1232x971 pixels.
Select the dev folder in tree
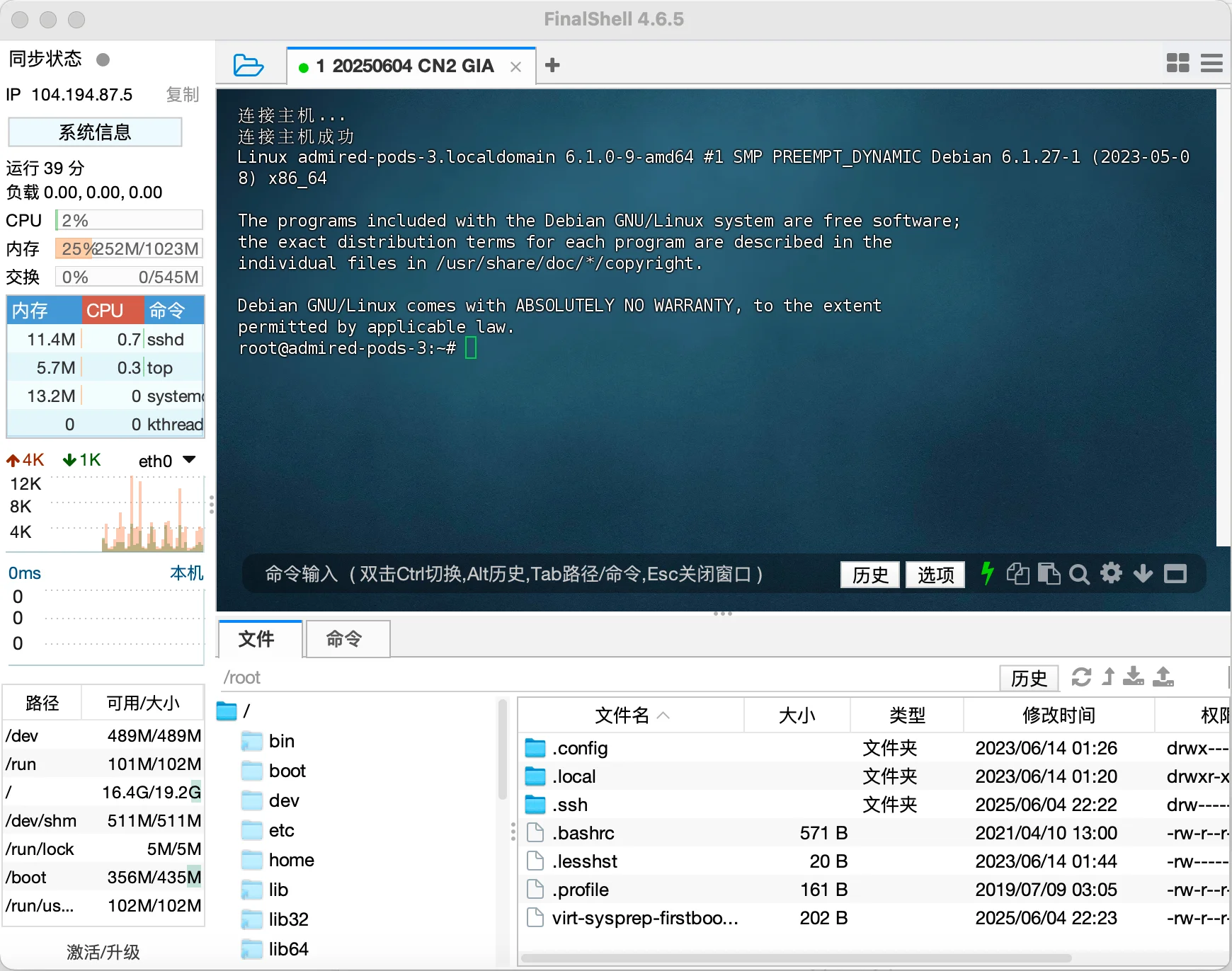(x=270, y=800)
